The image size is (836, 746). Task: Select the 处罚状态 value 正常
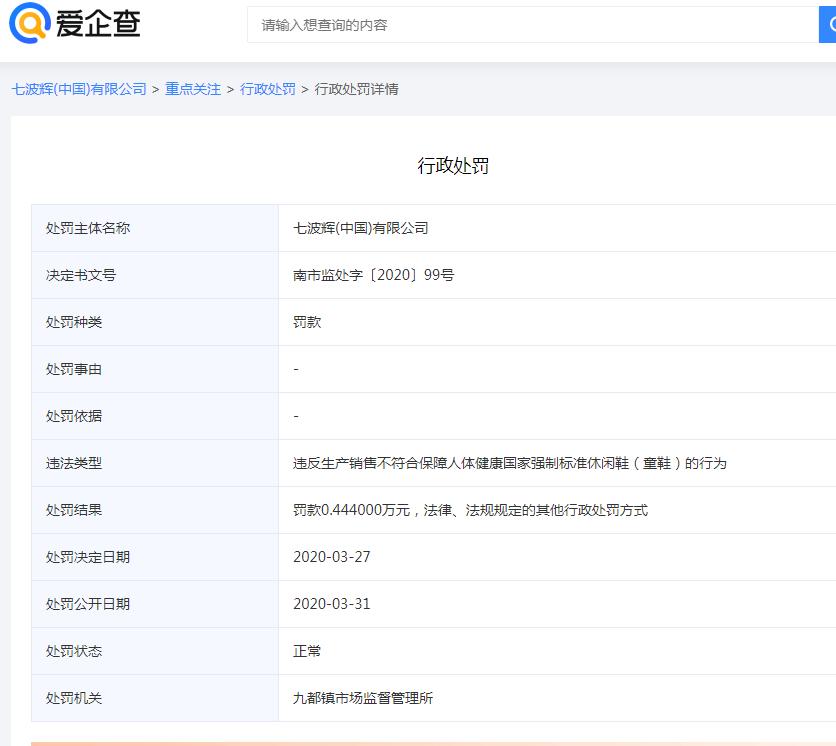306,651
